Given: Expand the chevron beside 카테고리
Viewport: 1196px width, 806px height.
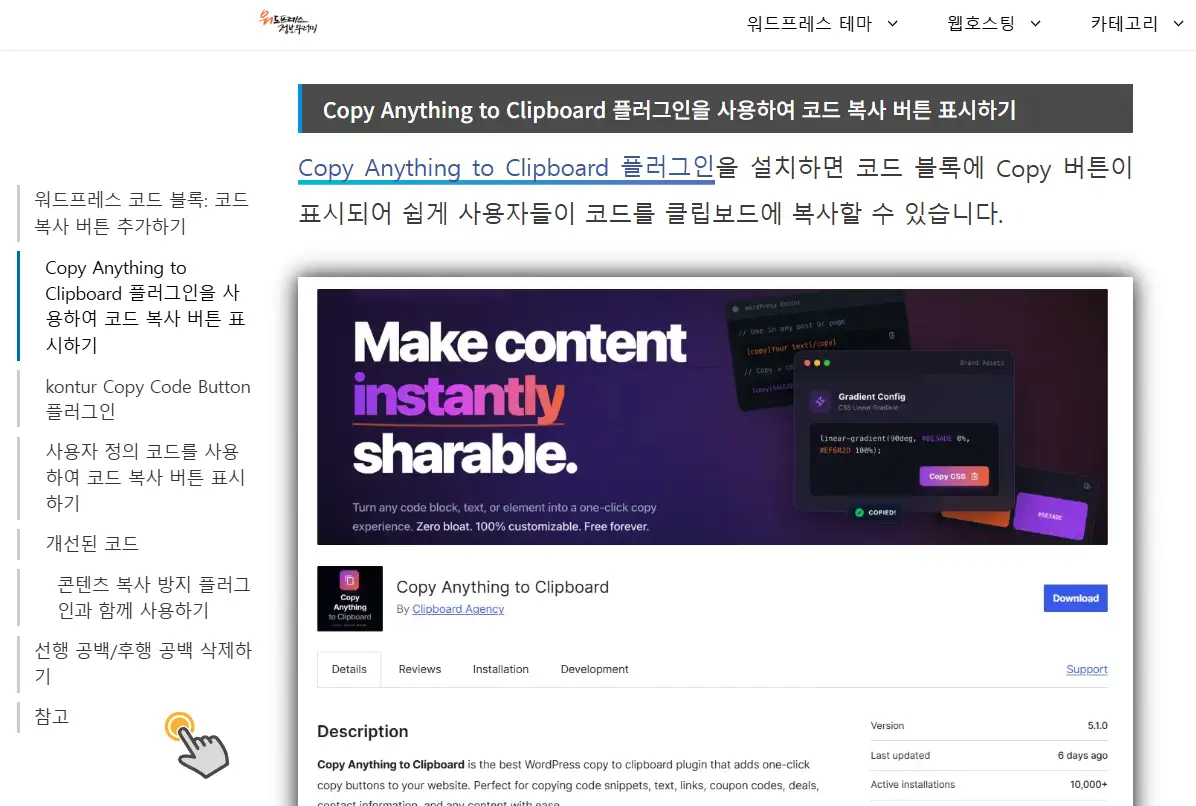Looking at the screenshot, I should 1178,24.
